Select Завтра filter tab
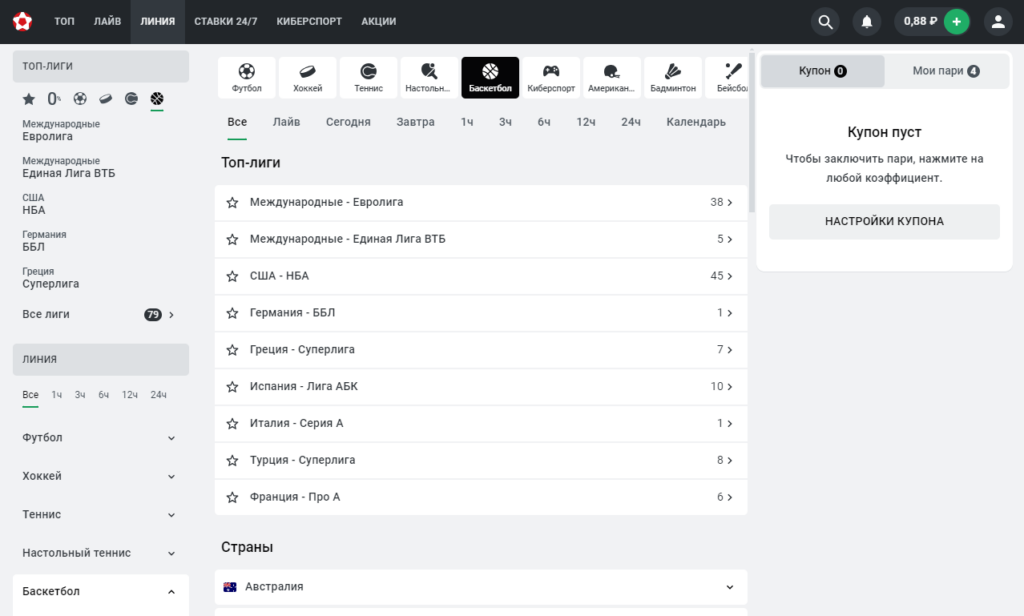Image resolution: width=1024 pixels, height=616 pixels. [415, 122]
